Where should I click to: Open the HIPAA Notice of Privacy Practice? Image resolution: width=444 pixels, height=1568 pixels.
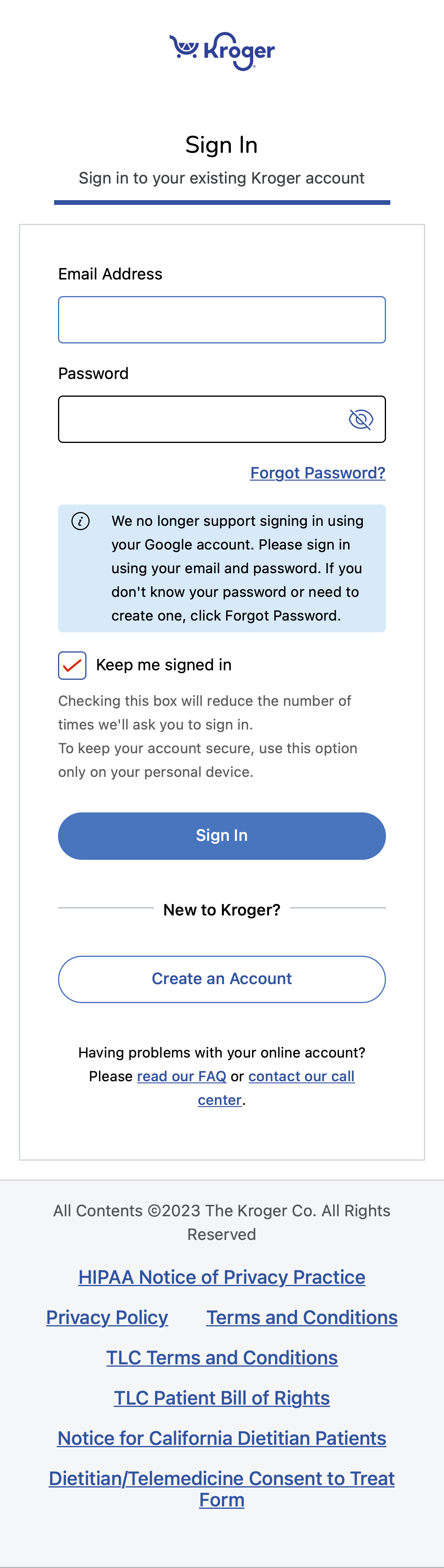tap(221, 1276)
